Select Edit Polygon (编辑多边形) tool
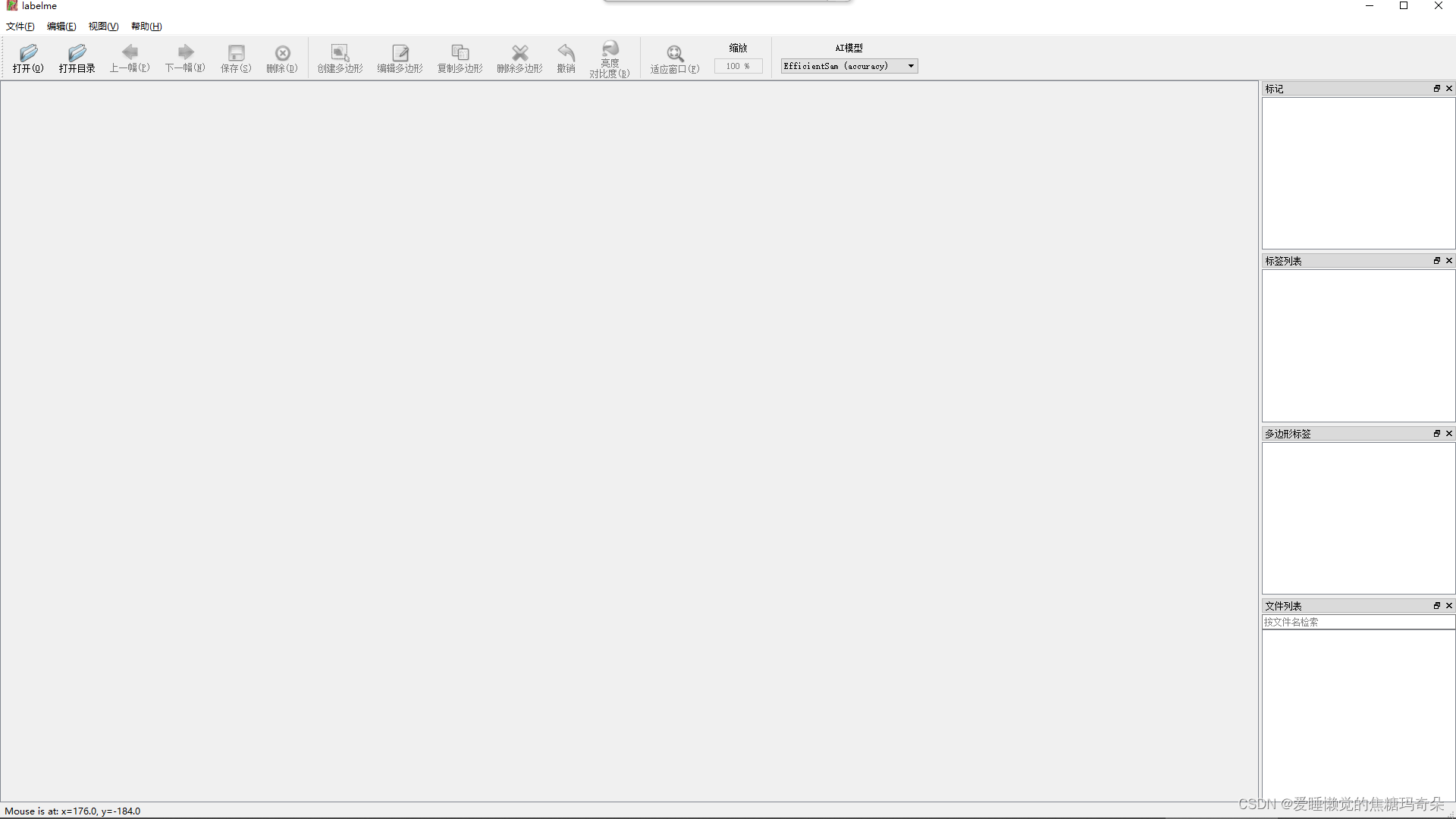The image size is (1456, 819). (x=400, y=53)
